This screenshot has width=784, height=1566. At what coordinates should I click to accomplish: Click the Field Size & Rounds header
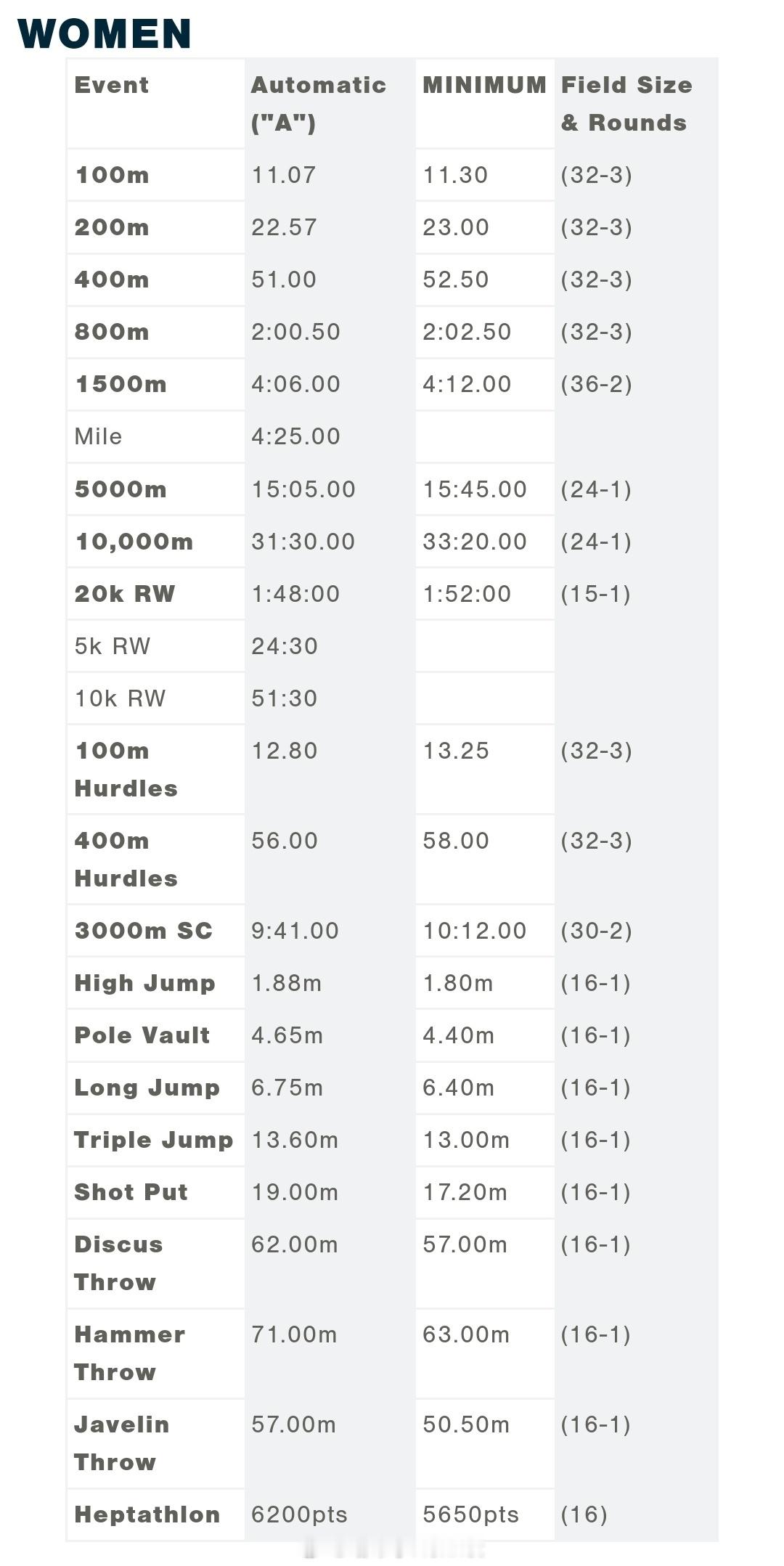click(626, 104)
